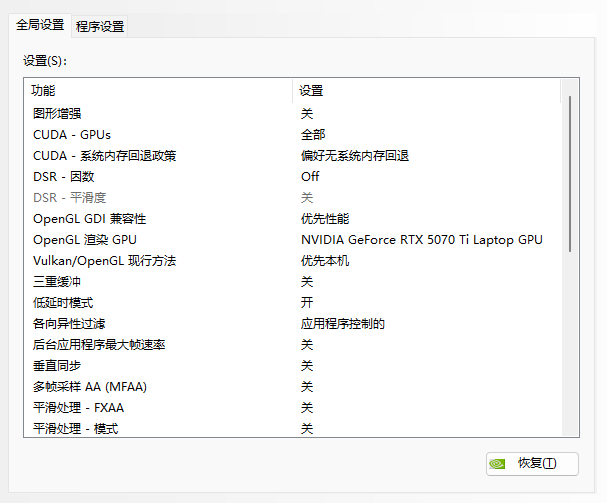Select 后台应用程序最大帧速率 row
607x503 pixels.
click(x=99, y=344)
